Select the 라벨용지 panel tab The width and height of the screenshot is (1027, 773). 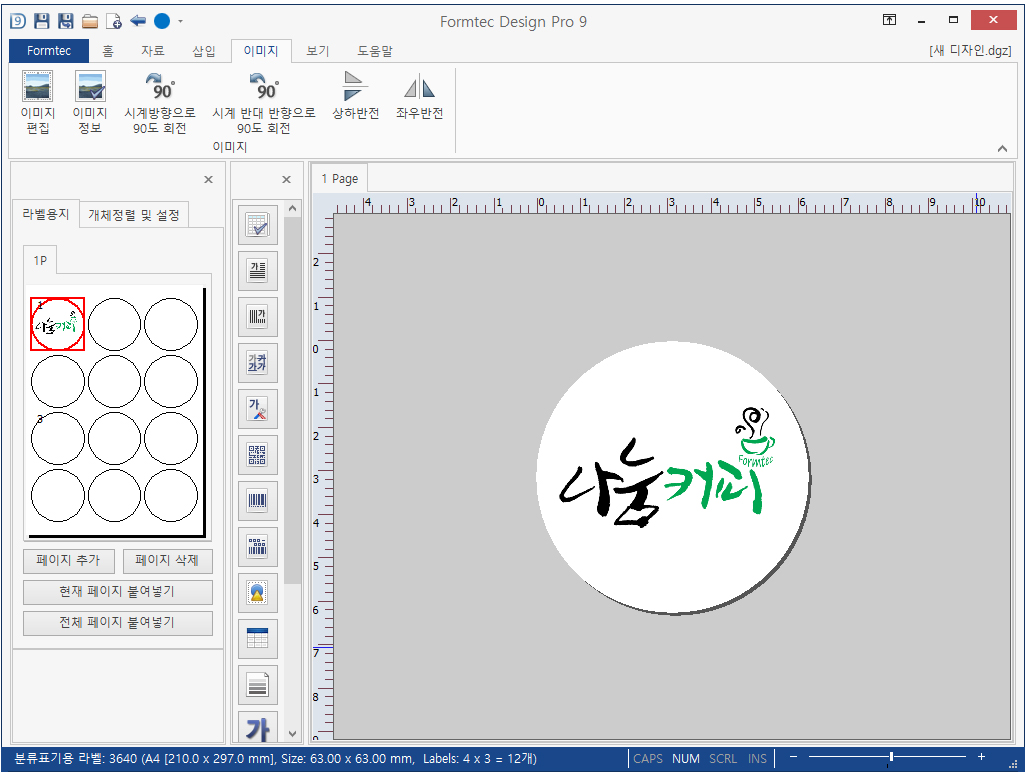tap(46, 214)
